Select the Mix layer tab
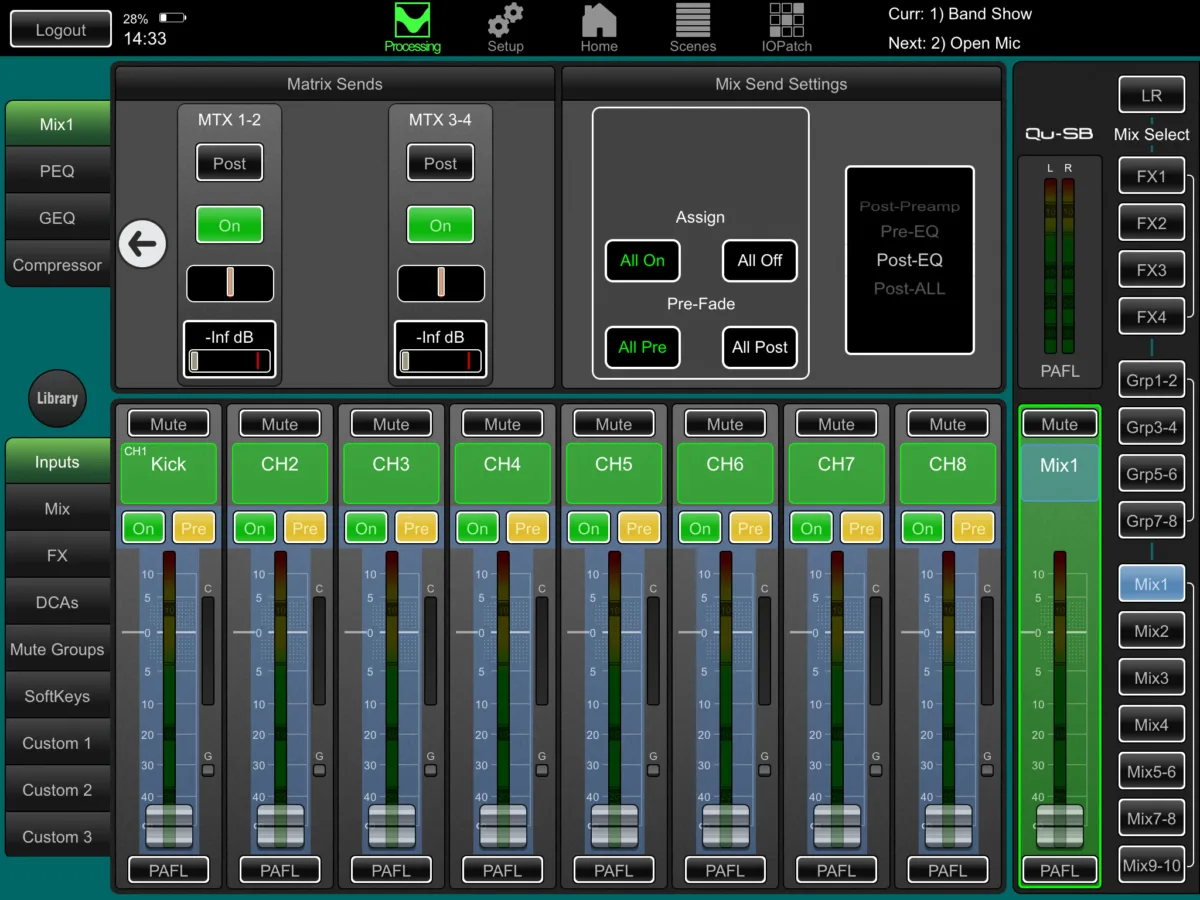 (57, 509)
